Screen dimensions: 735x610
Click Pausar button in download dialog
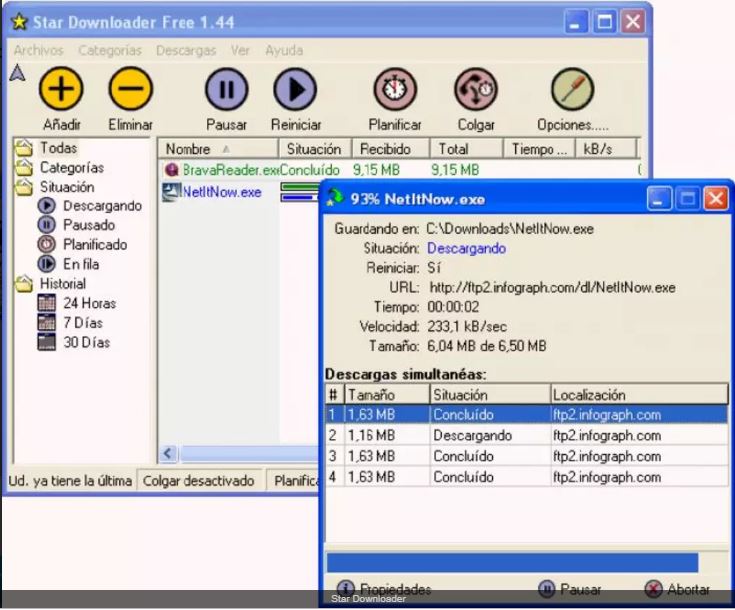(570, 589)
